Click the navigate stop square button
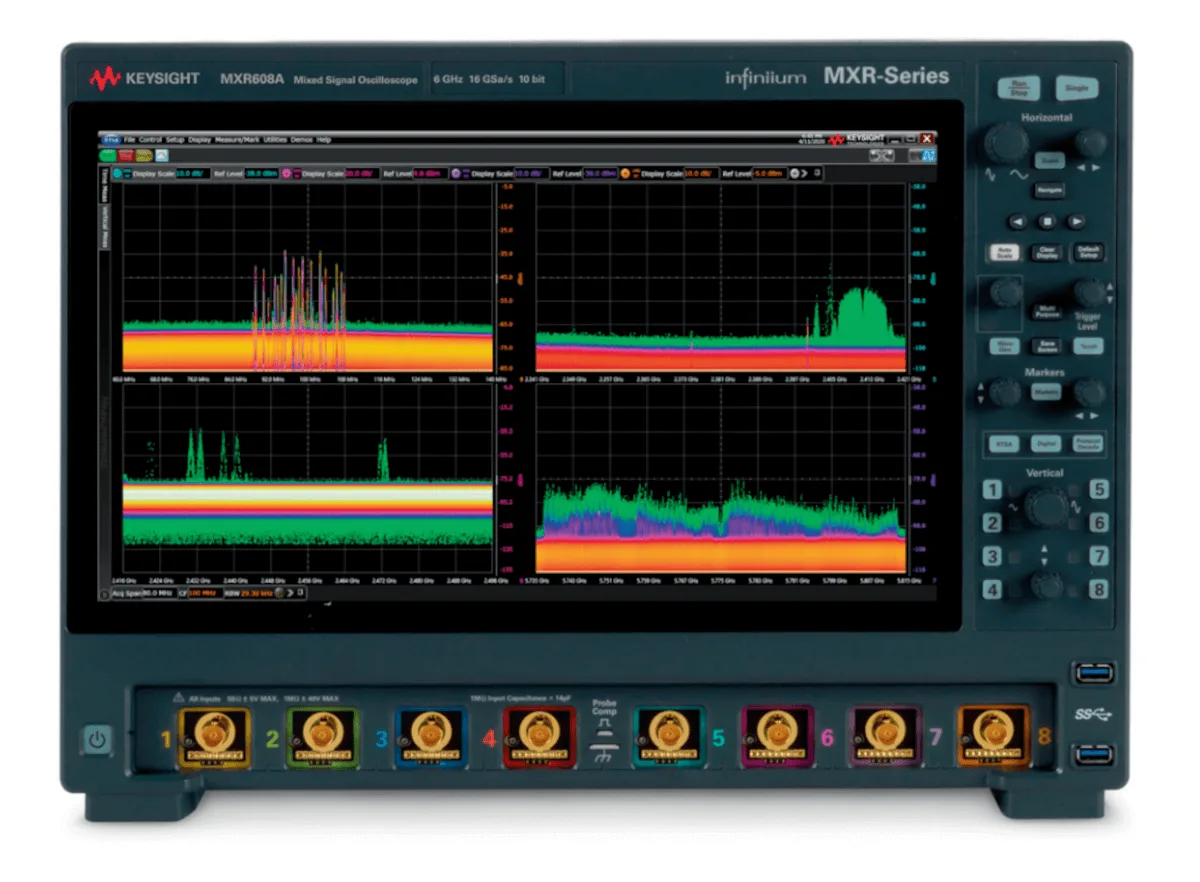This screenshot has width=1200, height=882. pyautogui.click(x=1047, y=222)
